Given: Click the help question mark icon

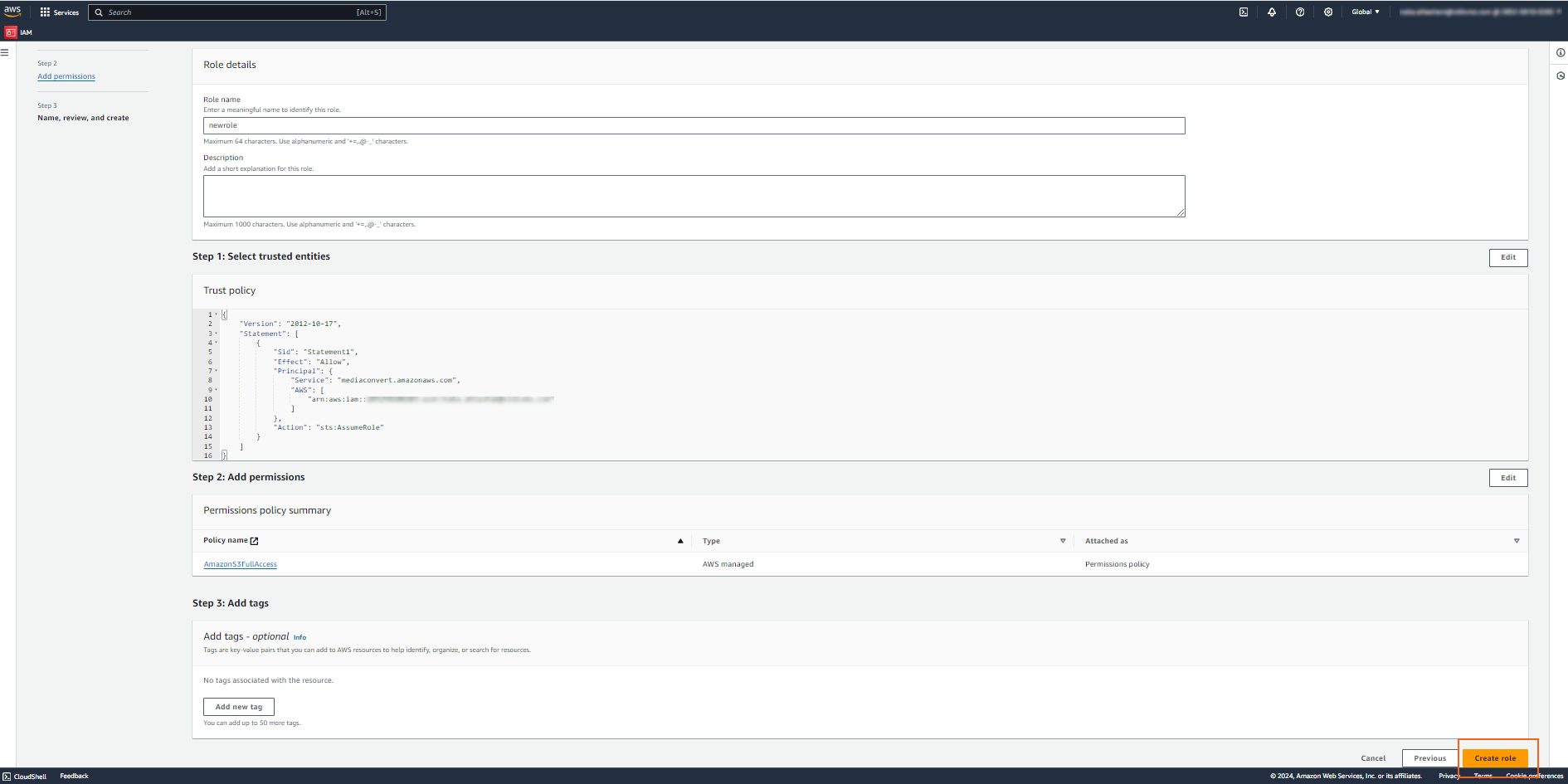Looking at the screenshot, I should click(1299, 12).
